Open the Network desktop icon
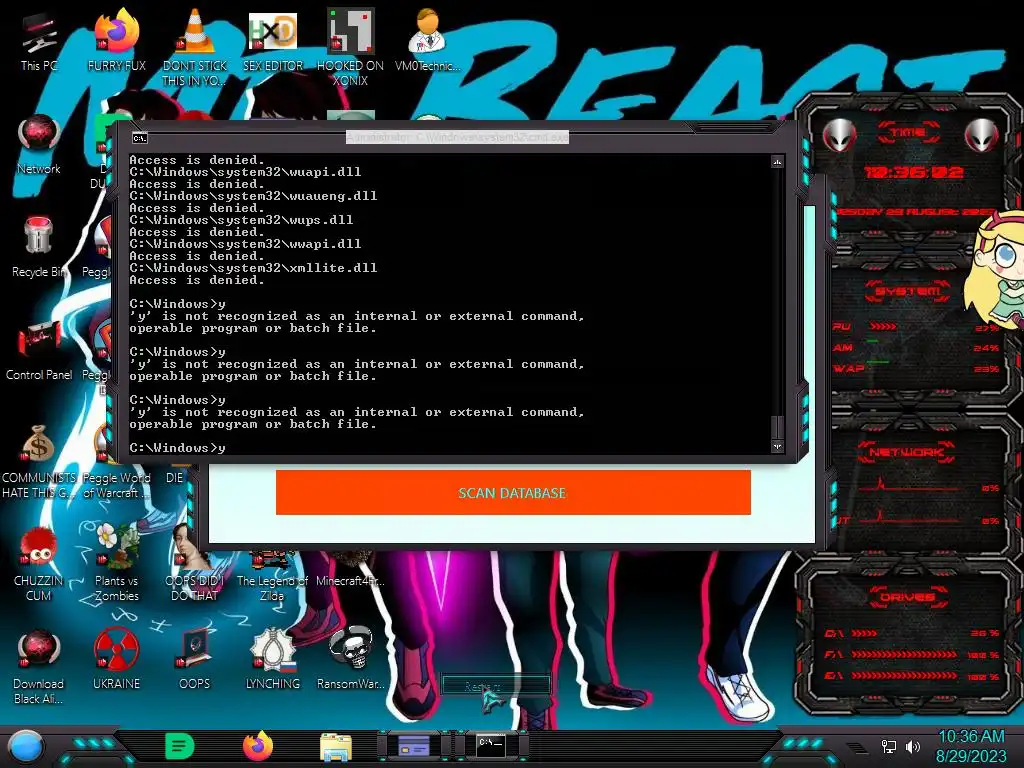The height and width of the screenshot is (768, 1024). [x=39, y=145]
